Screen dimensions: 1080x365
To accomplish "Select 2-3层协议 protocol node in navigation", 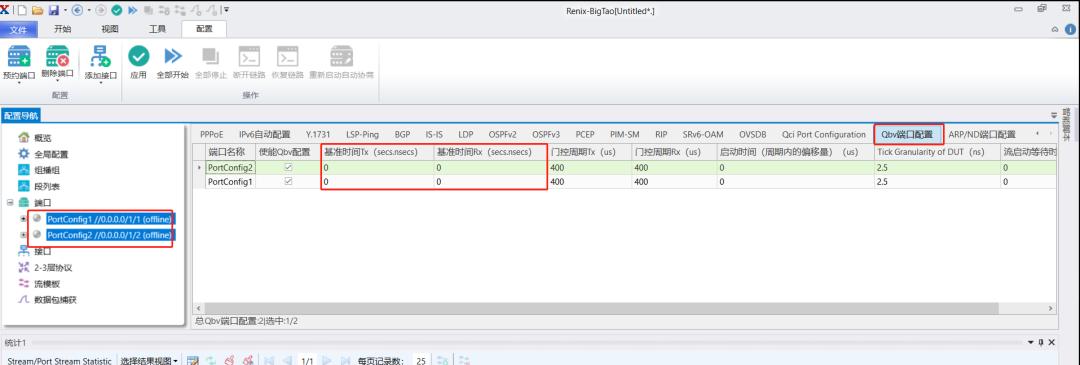I will click(x=53, y=267).
